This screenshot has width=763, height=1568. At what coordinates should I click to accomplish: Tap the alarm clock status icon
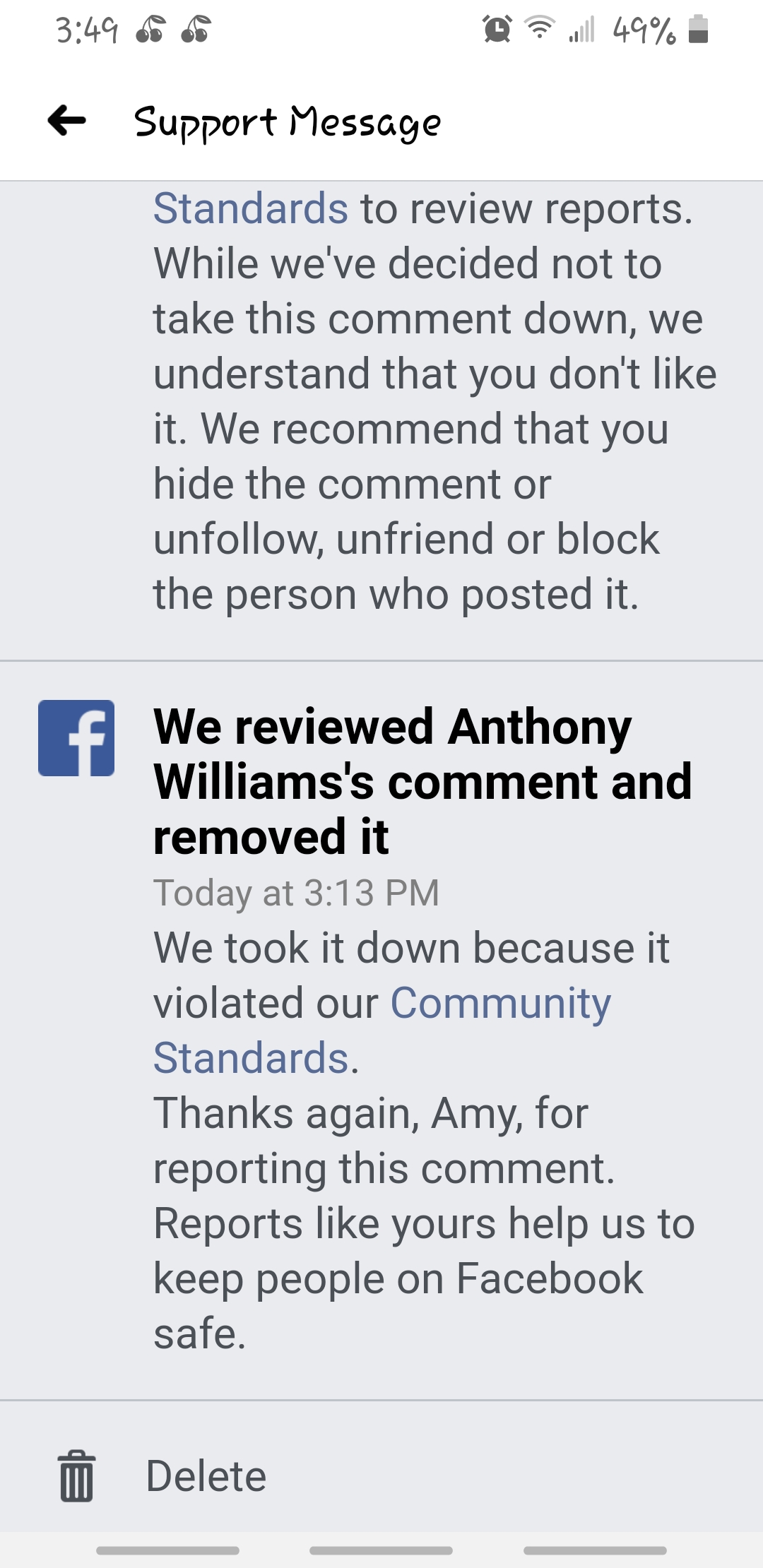point(497,30)
